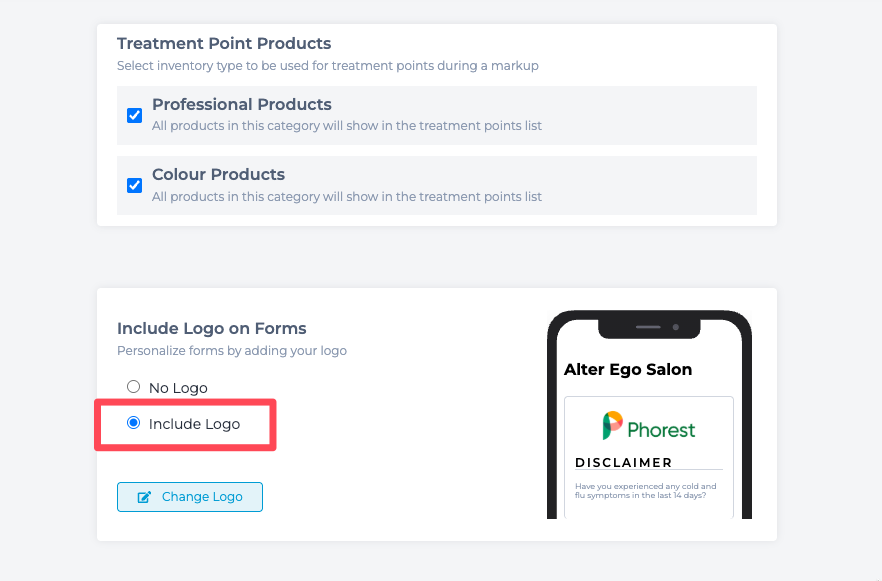Uncheck the Colour Products checkbox
The height and width of the screenshot is (581, 882).
(x=134, y=186)
